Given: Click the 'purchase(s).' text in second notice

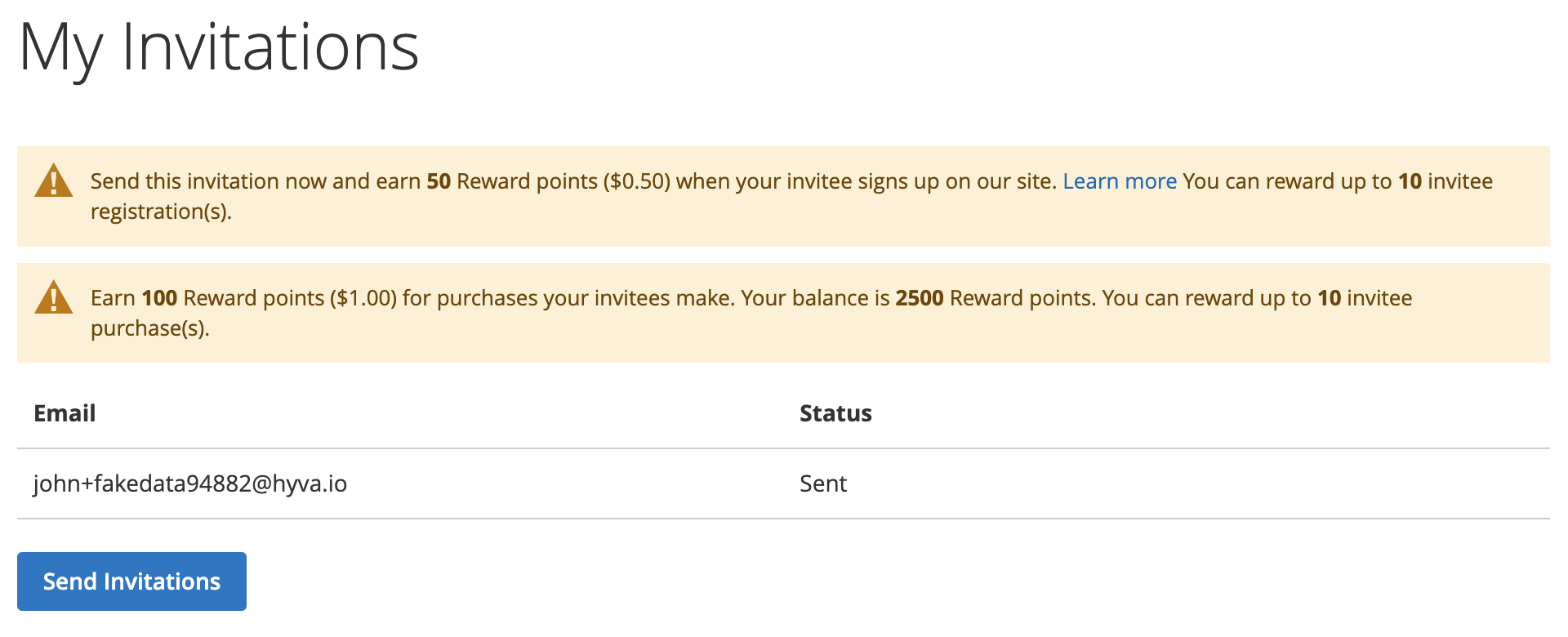Looking at the screenshot, I should [x=150, y=329].
